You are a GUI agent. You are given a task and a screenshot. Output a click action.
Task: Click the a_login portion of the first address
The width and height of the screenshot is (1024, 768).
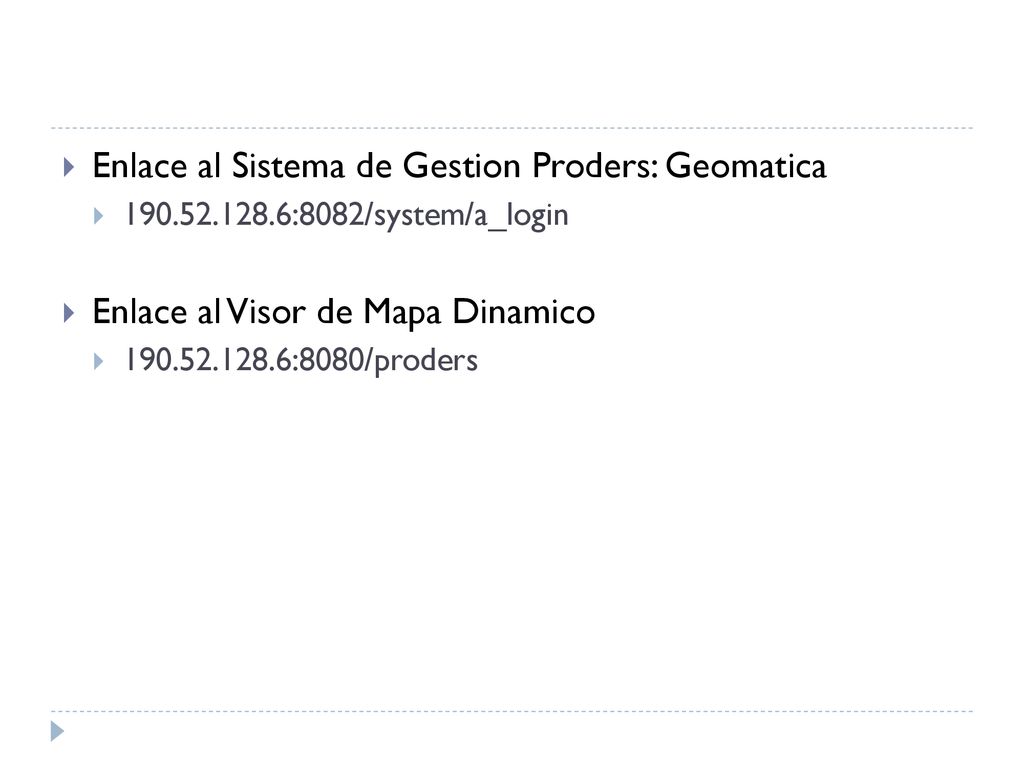(x=520, y=216)
